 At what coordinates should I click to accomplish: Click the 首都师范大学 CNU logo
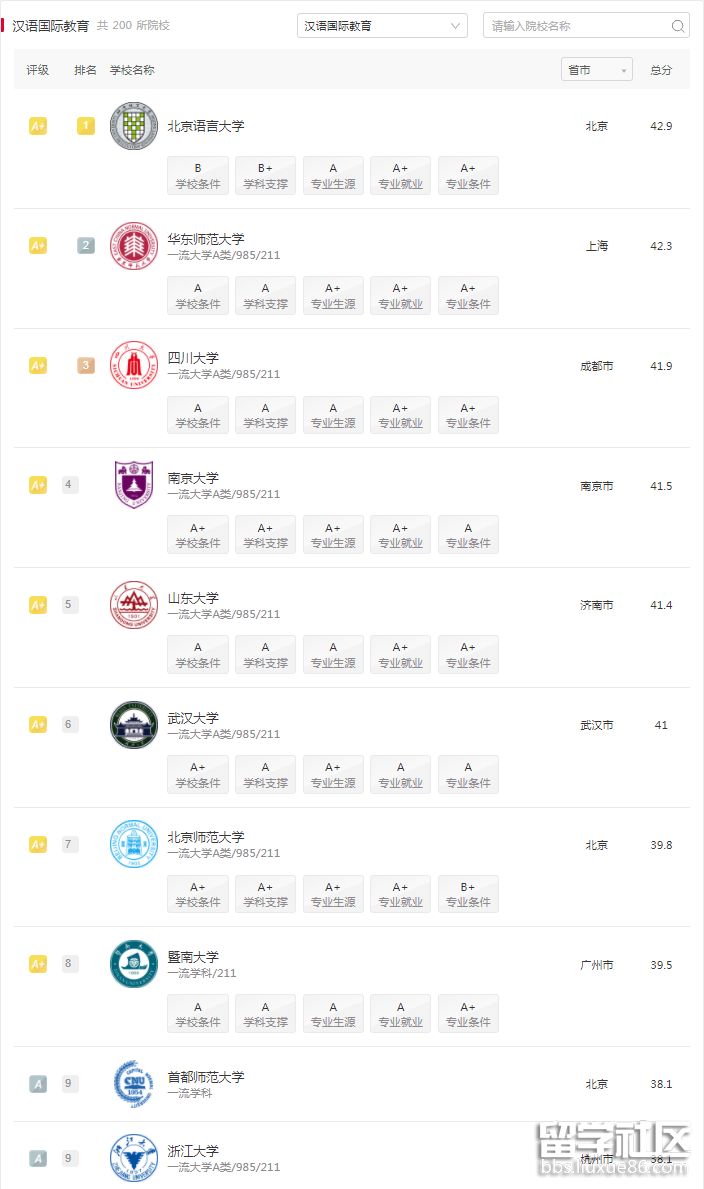134,1084
